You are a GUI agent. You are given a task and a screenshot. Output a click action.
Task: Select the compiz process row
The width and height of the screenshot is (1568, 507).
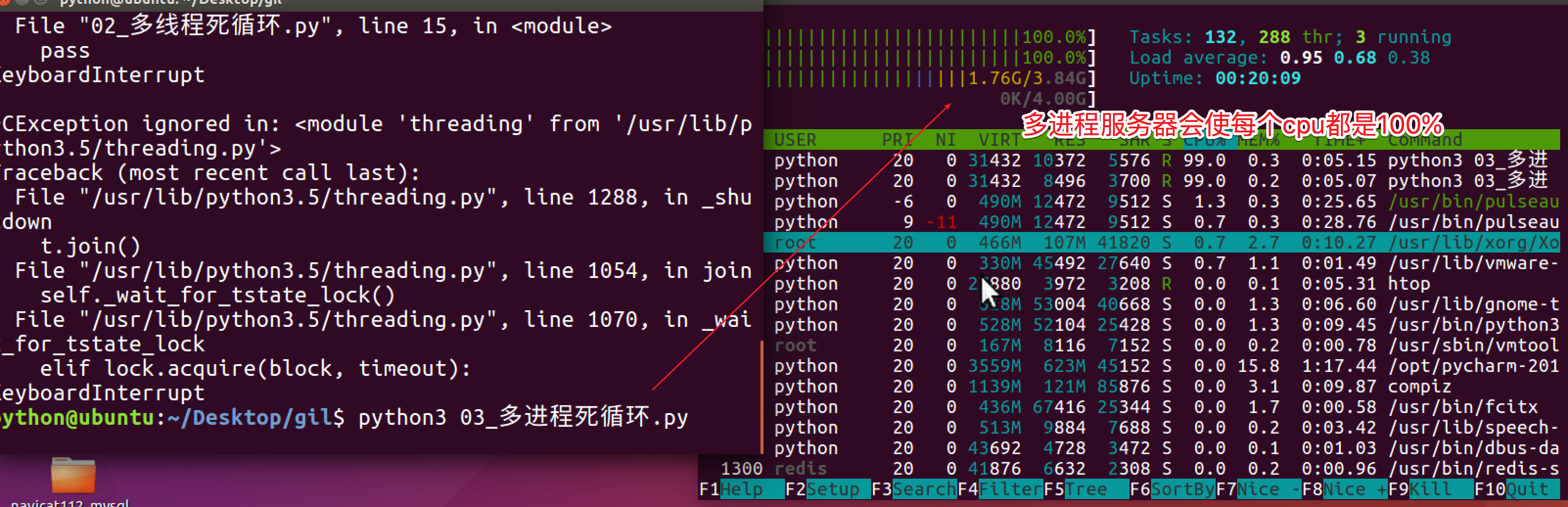point(1161,387)
